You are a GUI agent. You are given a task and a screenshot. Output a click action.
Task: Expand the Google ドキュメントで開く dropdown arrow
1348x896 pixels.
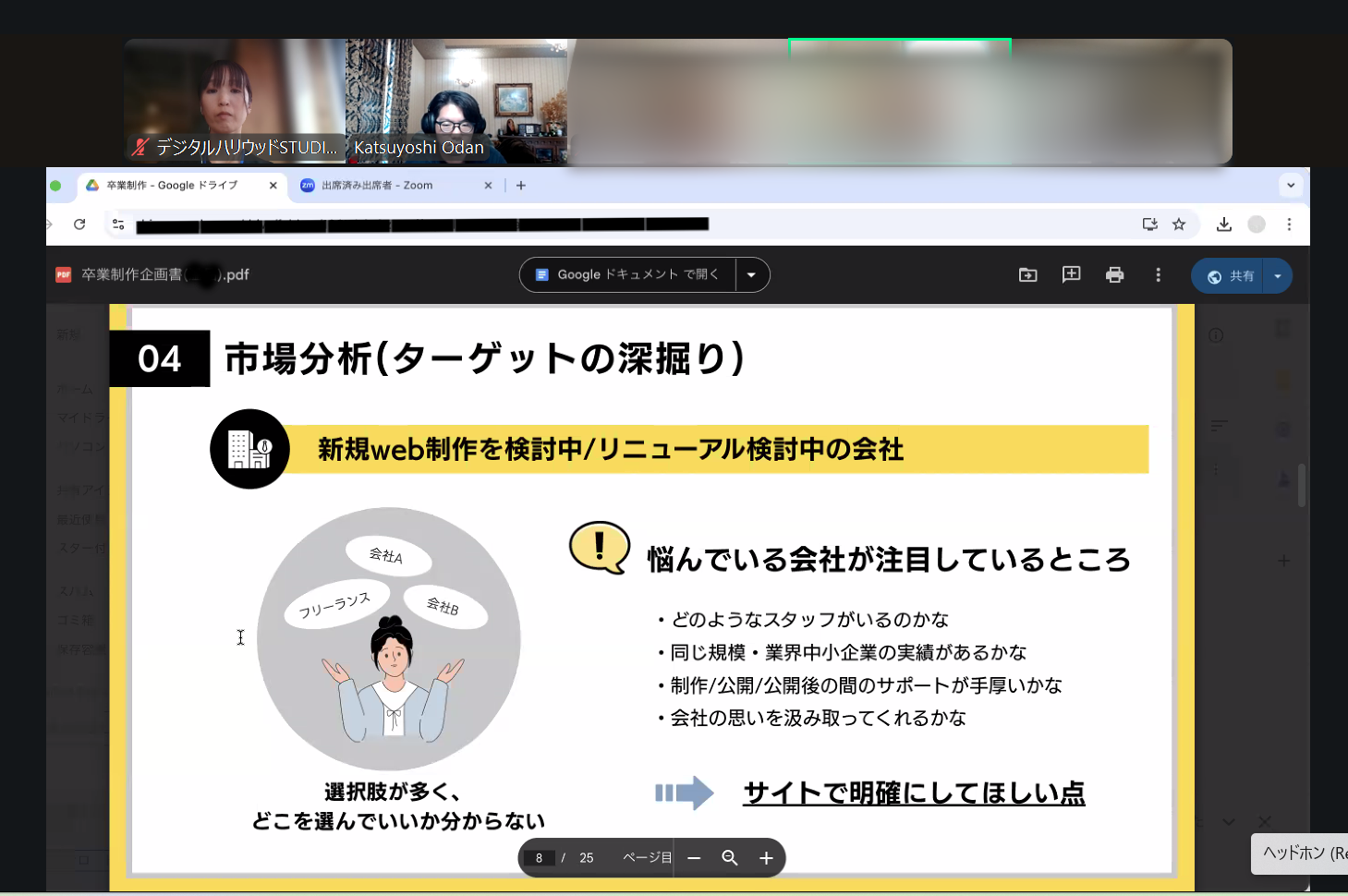click(751, 275)
